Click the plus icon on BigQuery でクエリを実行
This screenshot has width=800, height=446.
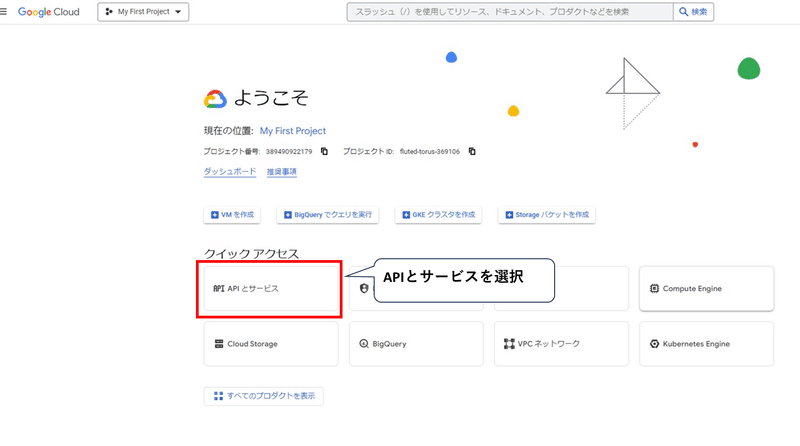pos(288,215)
